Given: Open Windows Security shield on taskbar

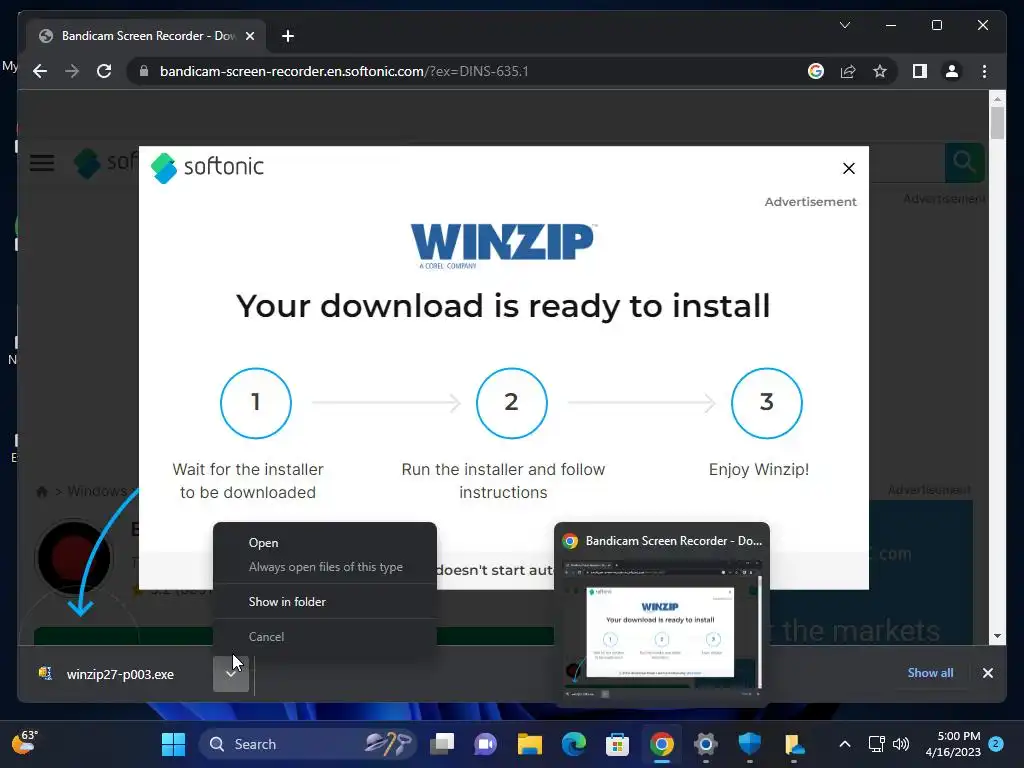Looking at the screenshot, I should click(750, 744).
